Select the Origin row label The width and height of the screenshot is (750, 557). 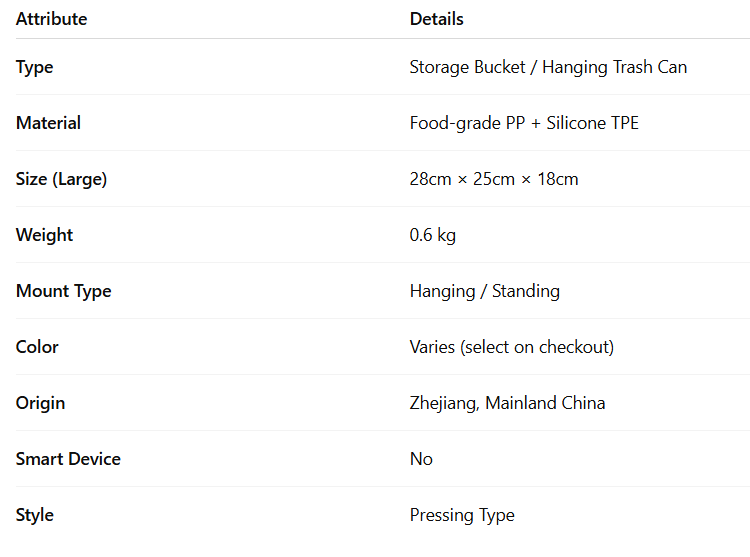coord(40,403)
